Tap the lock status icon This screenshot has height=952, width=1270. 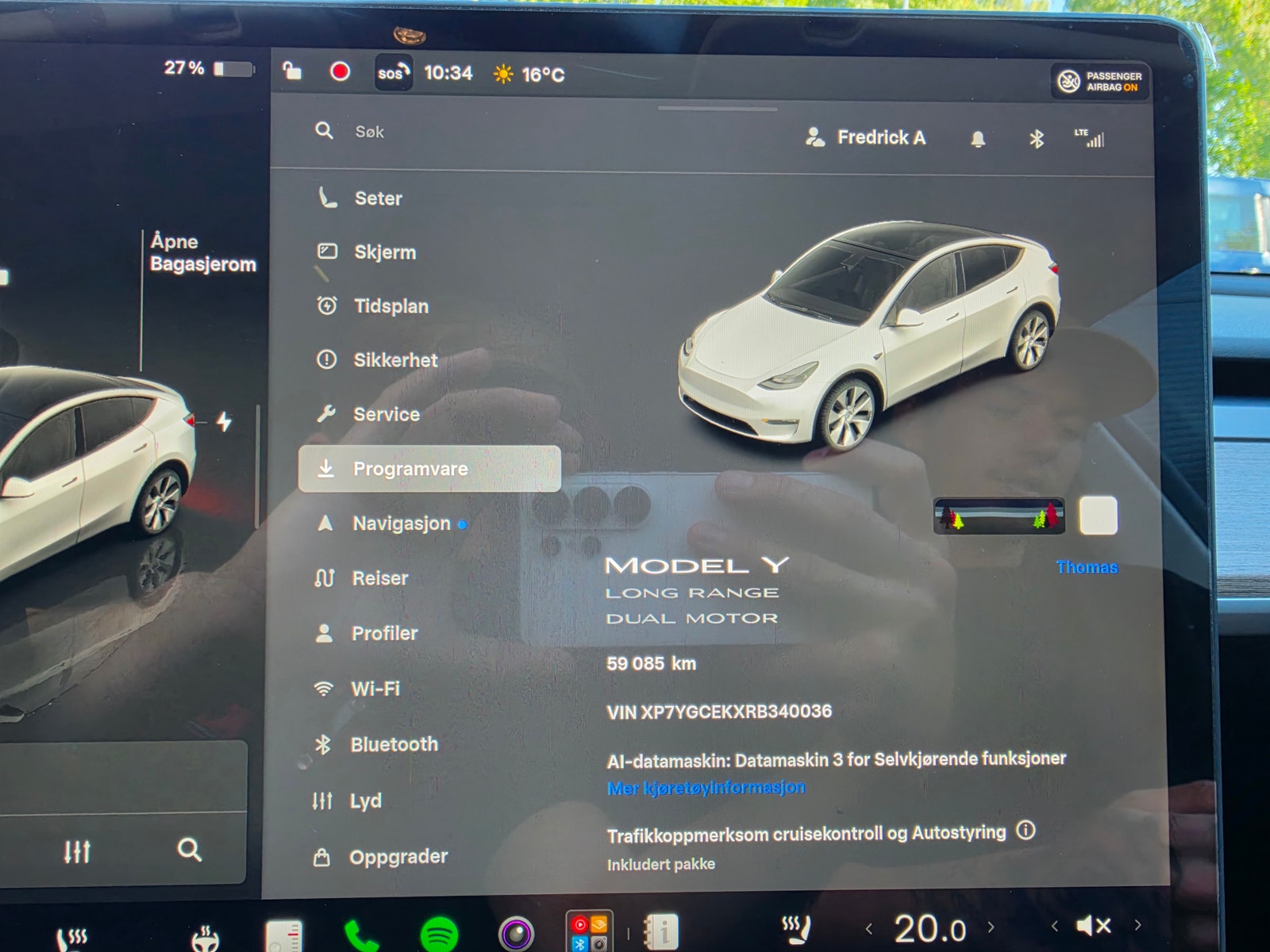pyautogui.click(x=292, y=71)
